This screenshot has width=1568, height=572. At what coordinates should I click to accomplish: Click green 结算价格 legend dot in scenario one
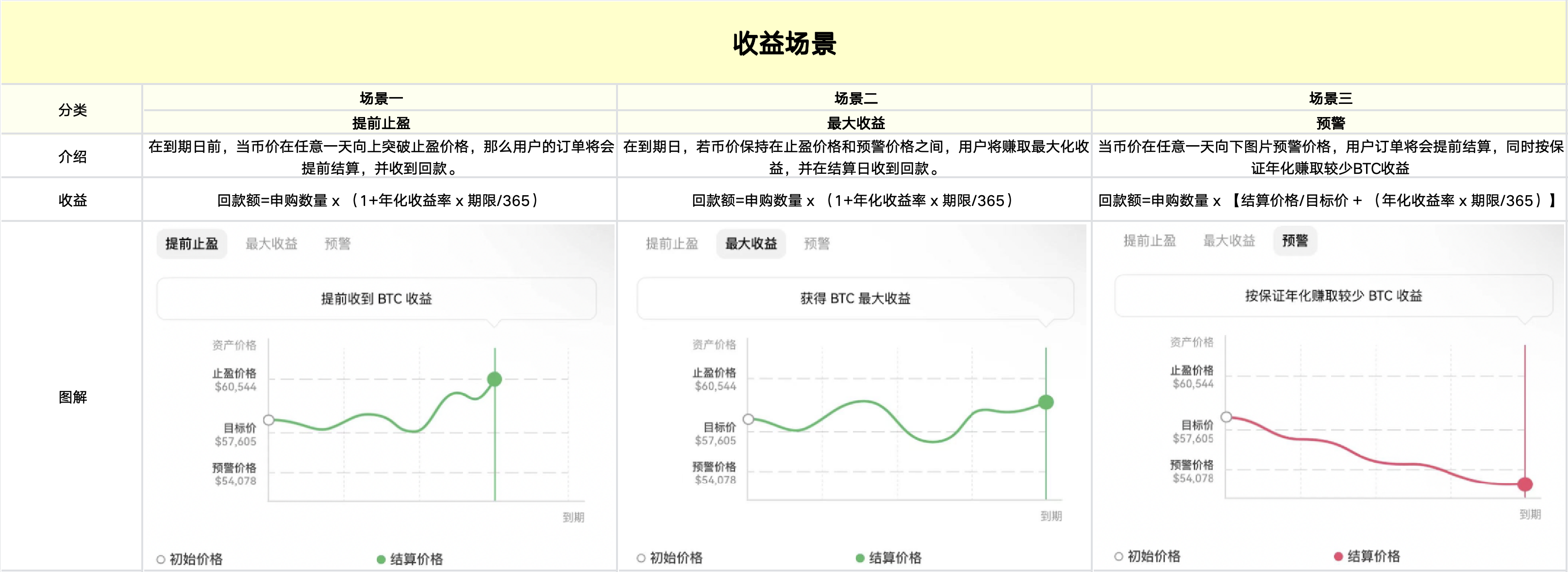click(x=381, y=559)
